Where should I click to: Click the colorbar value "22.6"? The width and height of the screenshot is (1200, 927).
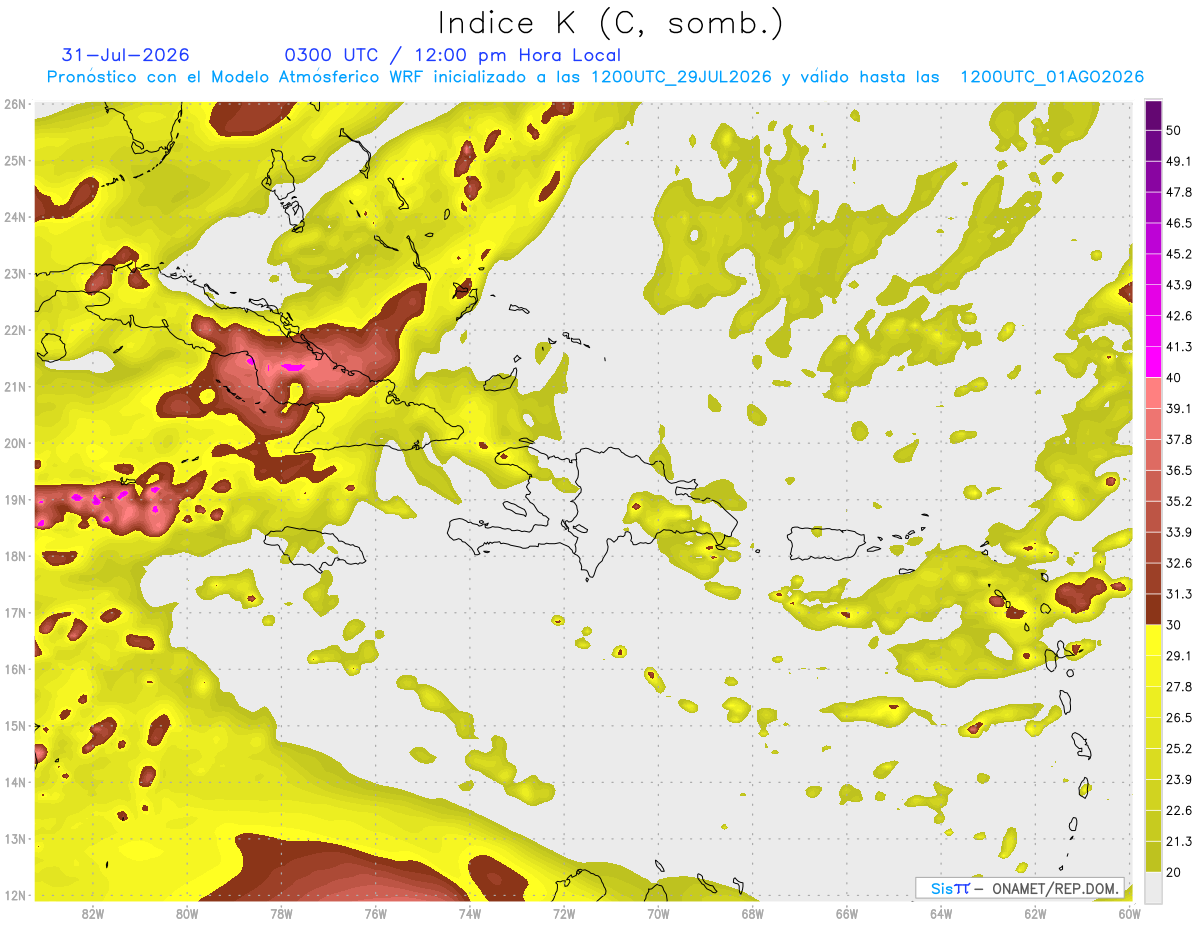[x=1178, y=811]
